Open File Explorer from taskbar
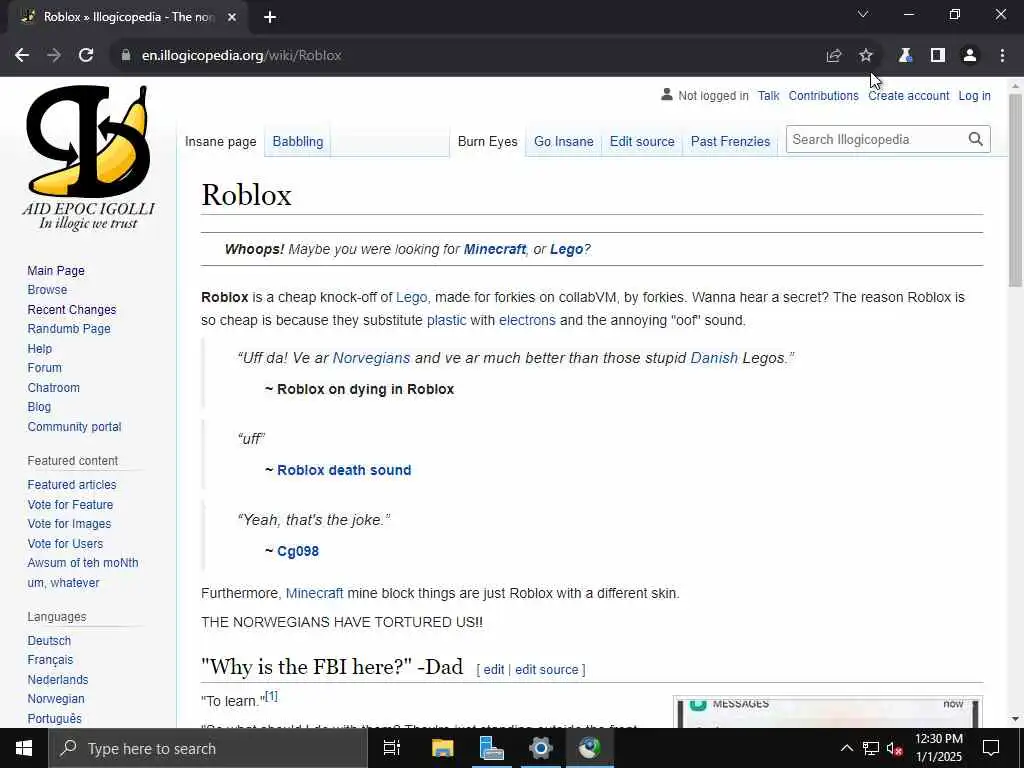The height and width of the screenshot is (768, 1024). (443, 748)
